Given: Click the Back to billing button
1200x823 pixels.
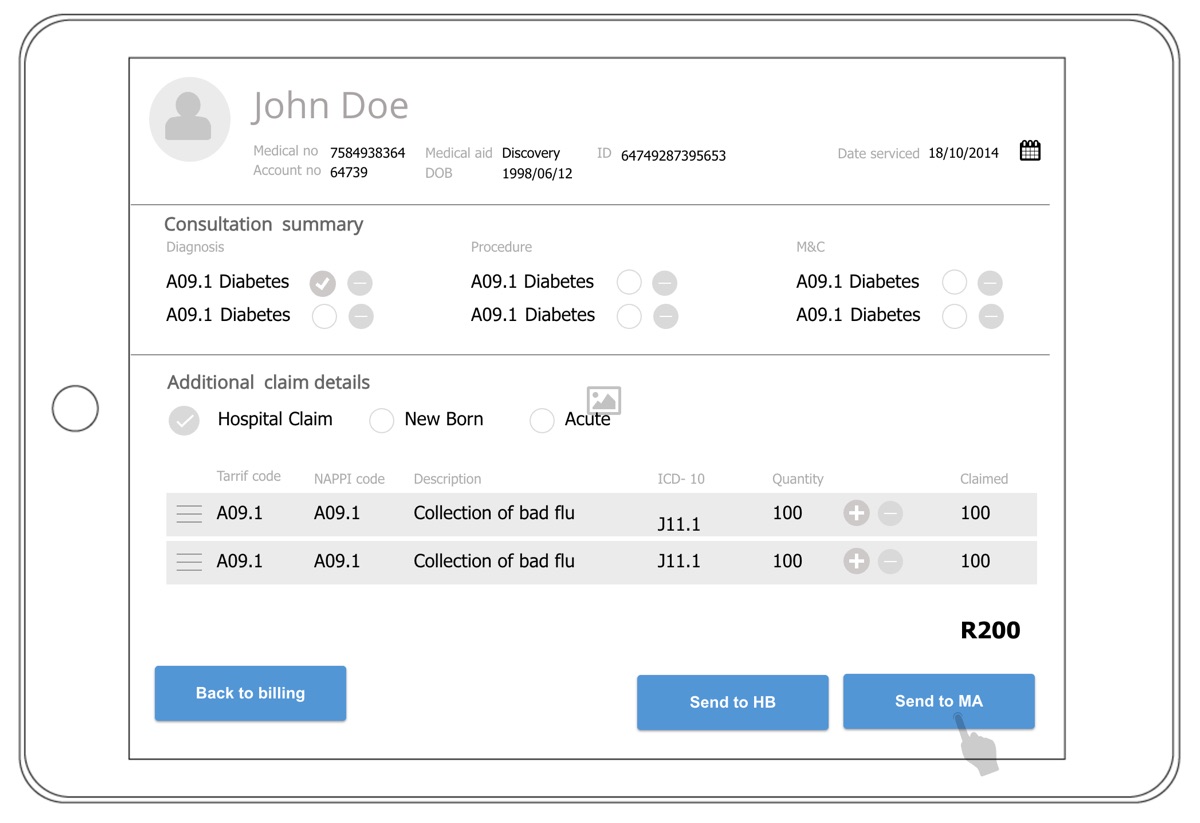Looking at the screenshot, I should (250, 693).
